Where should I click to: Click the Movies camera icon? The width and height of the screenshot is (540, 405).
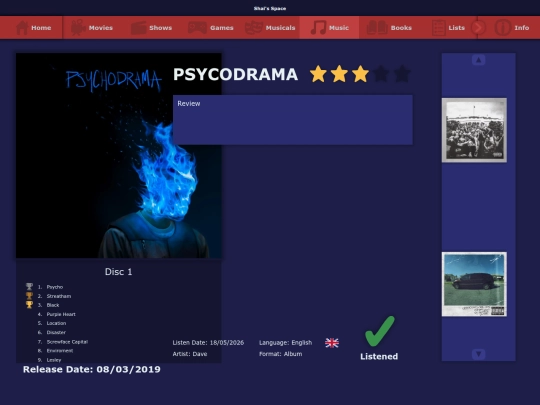[78, 28]
